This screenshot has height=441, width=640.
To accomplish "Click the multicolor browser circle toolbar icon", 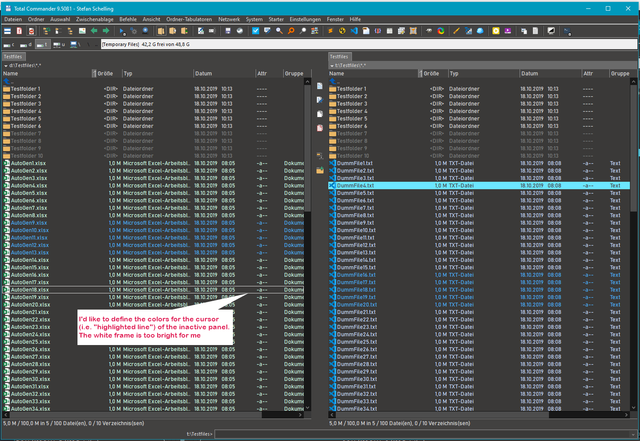I will tap(441, 31).
